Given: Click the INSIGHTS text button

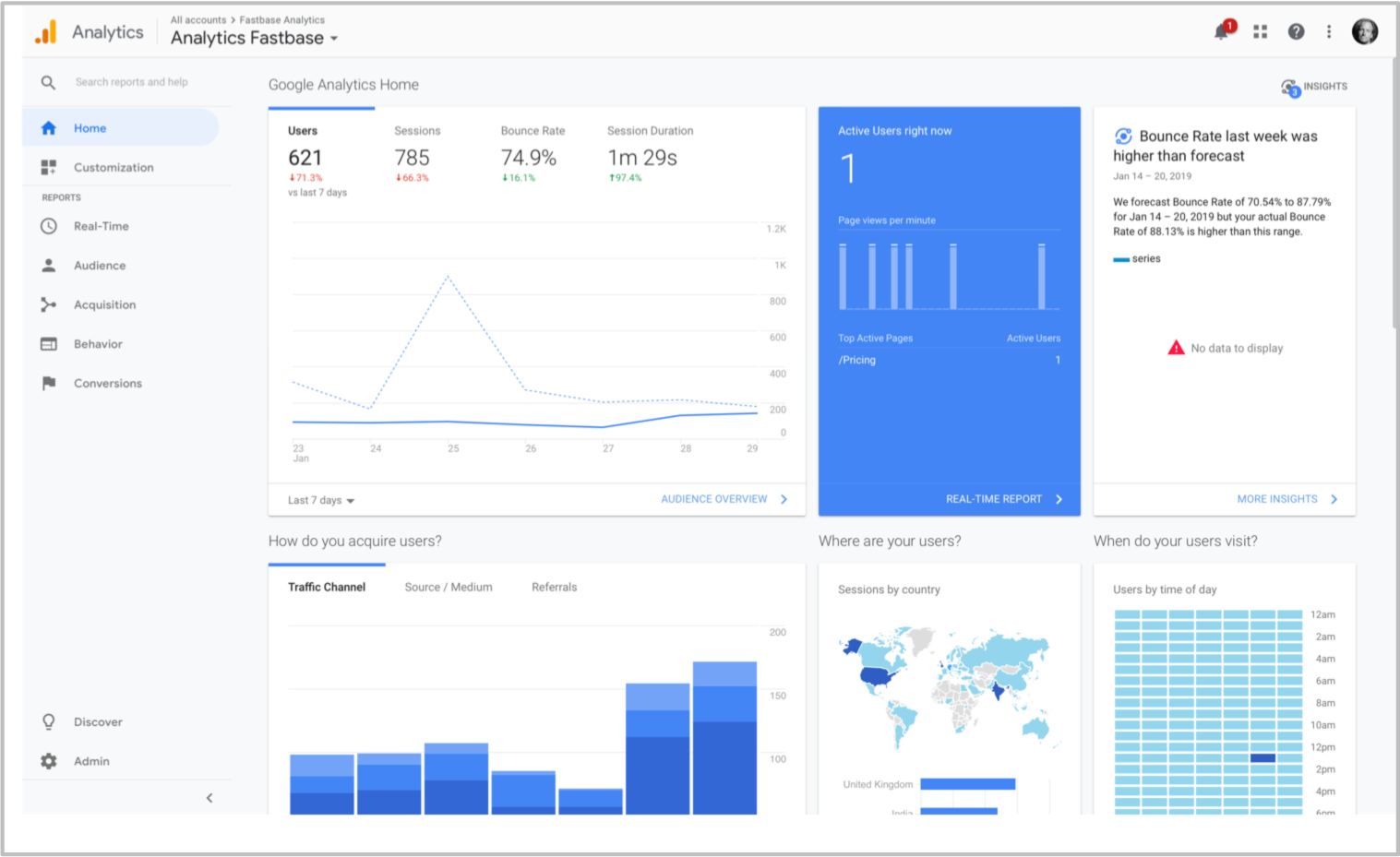Looking at the screenshot, I should (x=1325, y=87).
